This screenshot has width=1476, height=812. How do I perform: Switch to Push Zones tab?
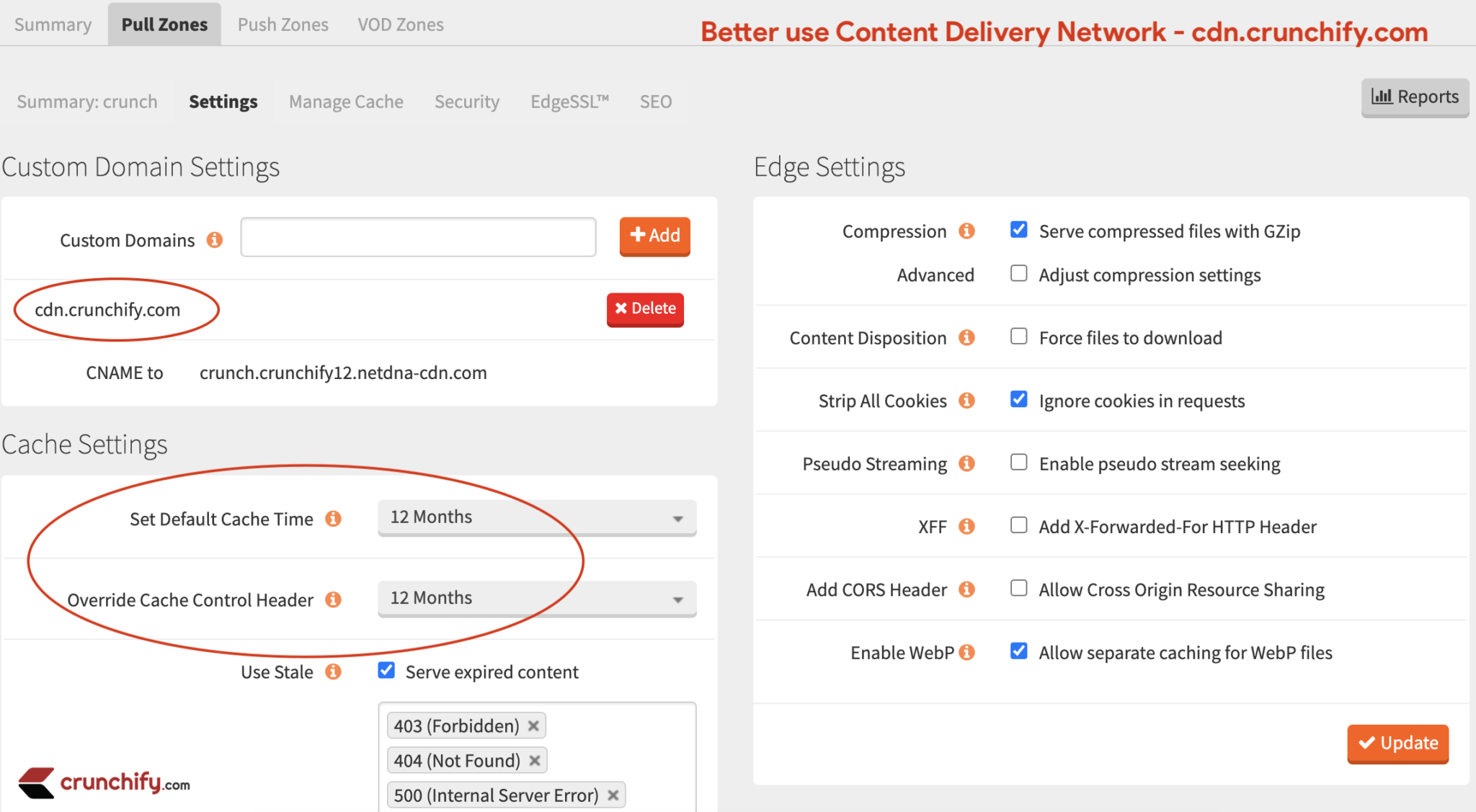pyautogui.click(x=283, y=24)
